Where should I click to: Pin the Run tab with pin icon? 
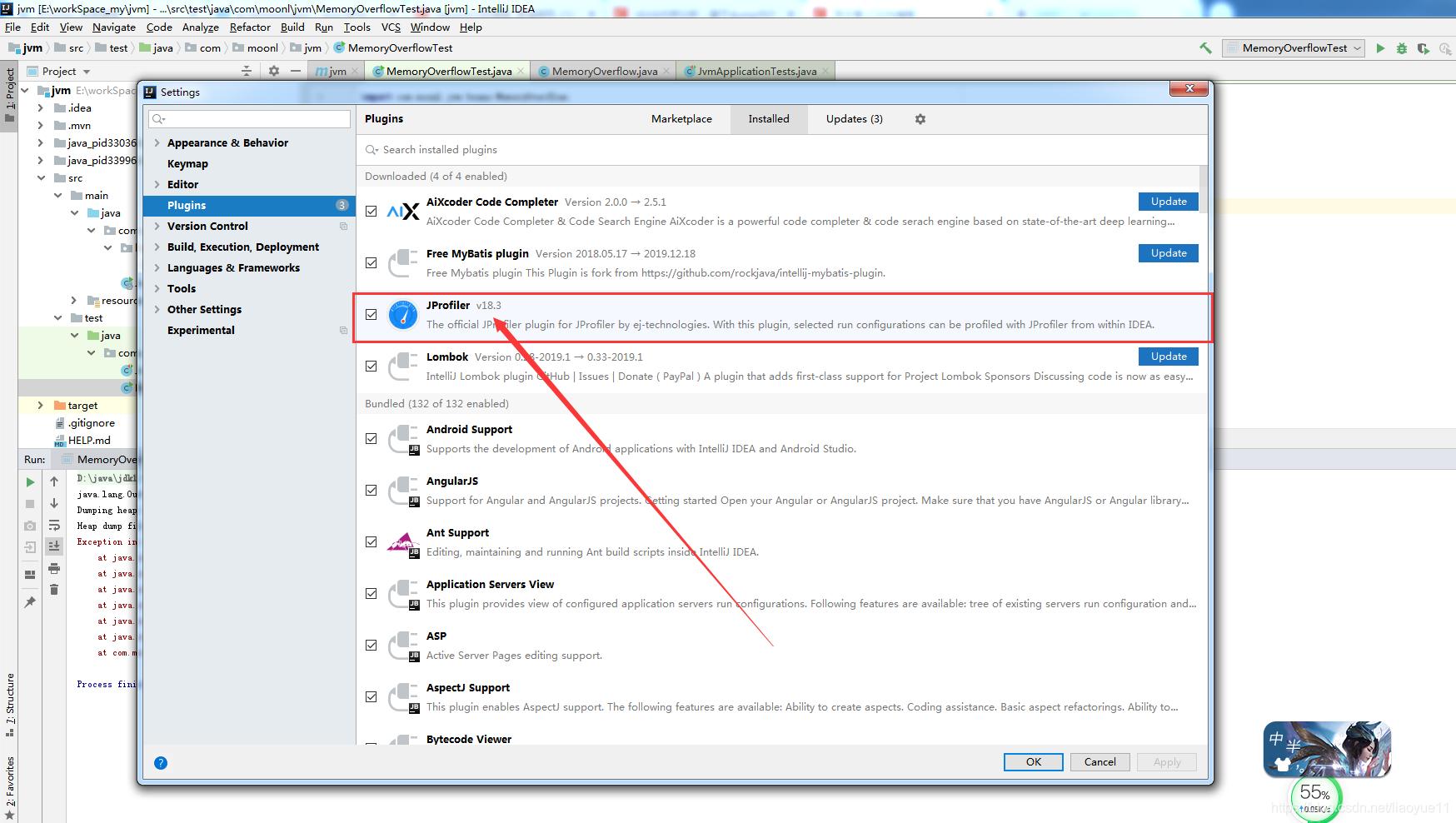coord(30,601)
